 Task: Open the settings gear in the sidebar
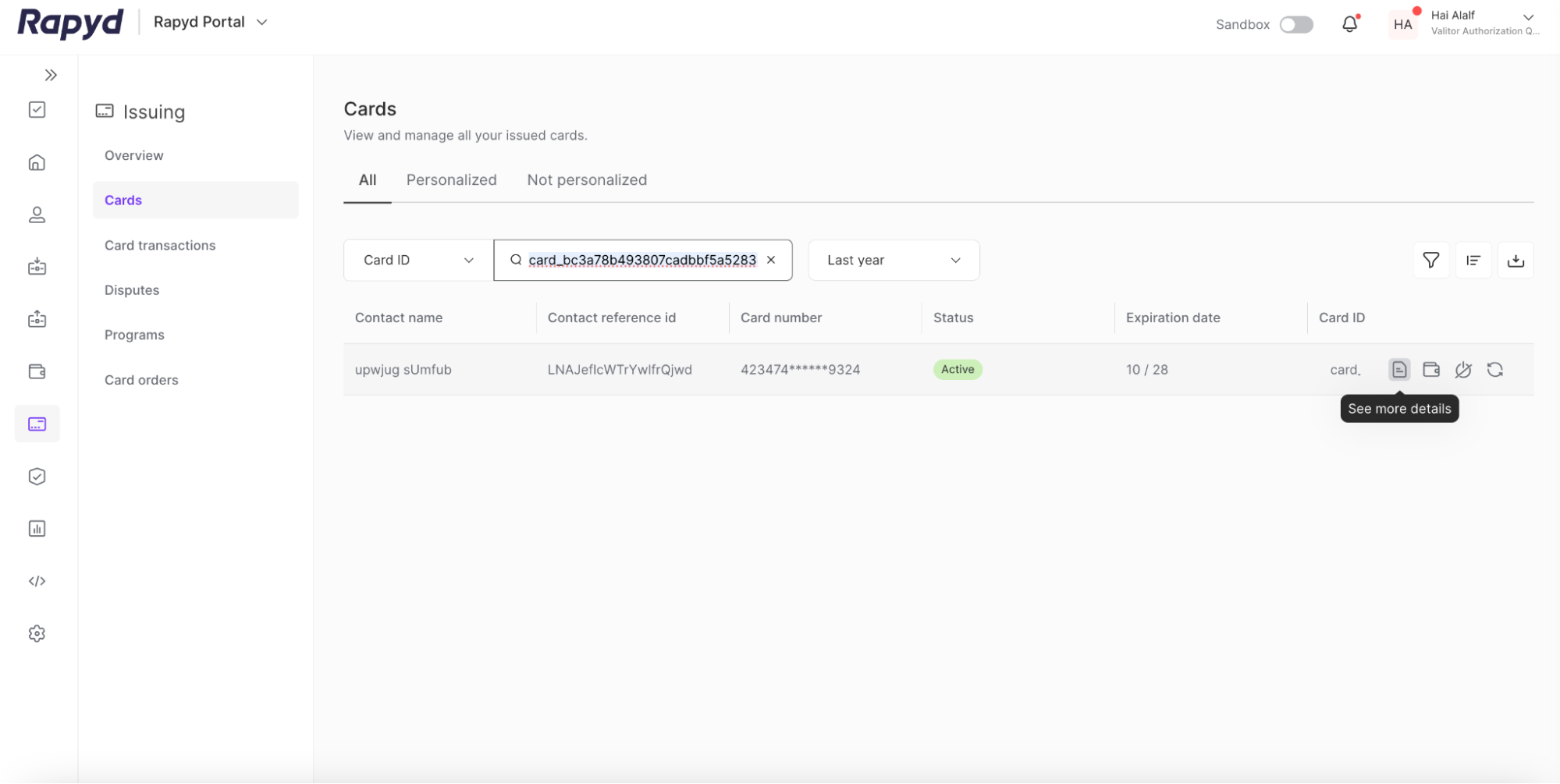click(x=37, y=633)
